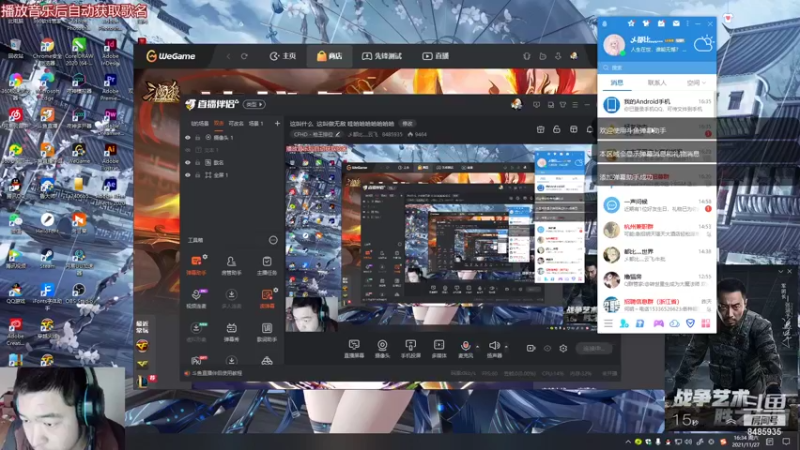
Task: Mute the 麦克风 microphone
Action: (465, 348)
